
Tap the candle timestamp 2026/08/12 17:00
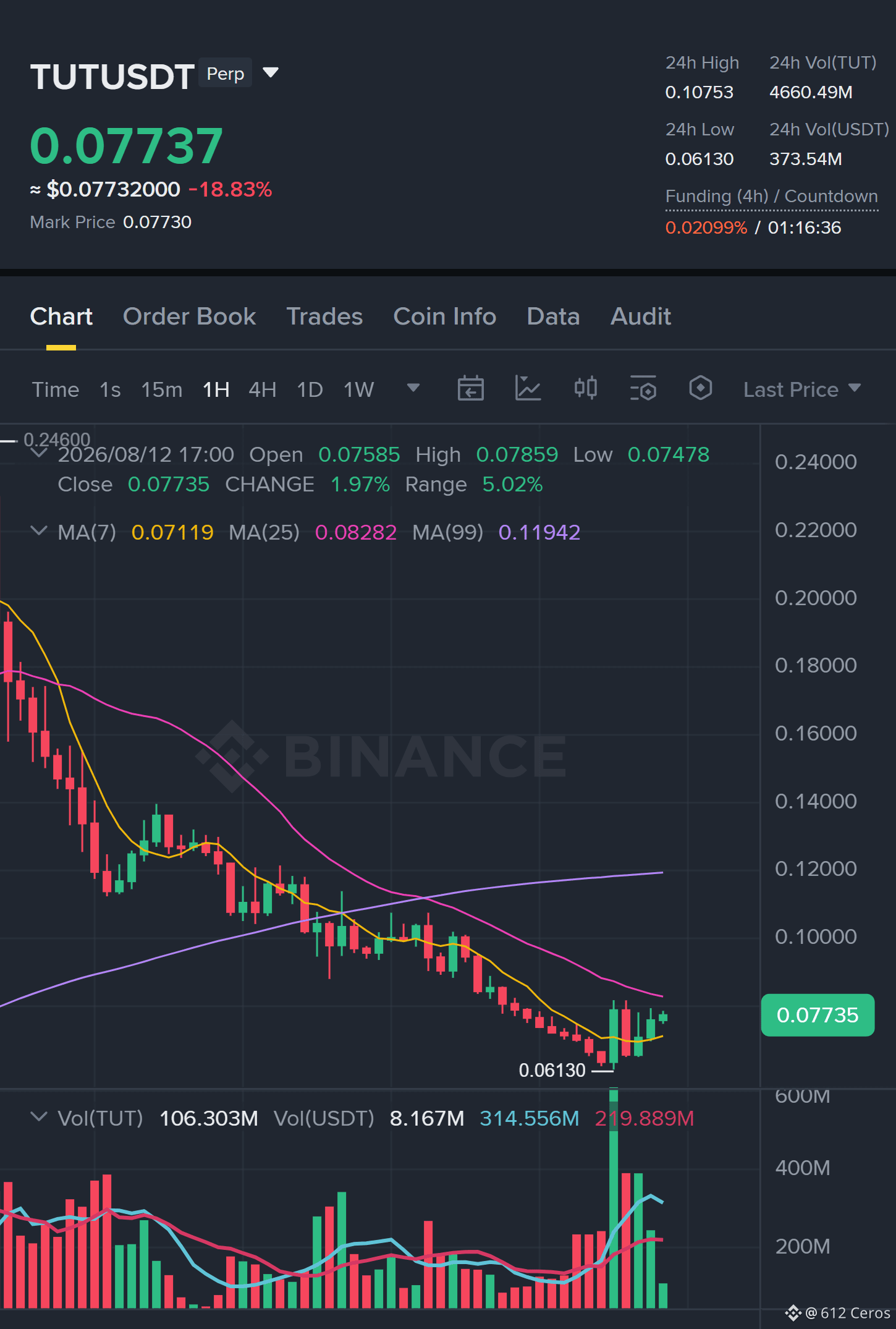(146, 454)
